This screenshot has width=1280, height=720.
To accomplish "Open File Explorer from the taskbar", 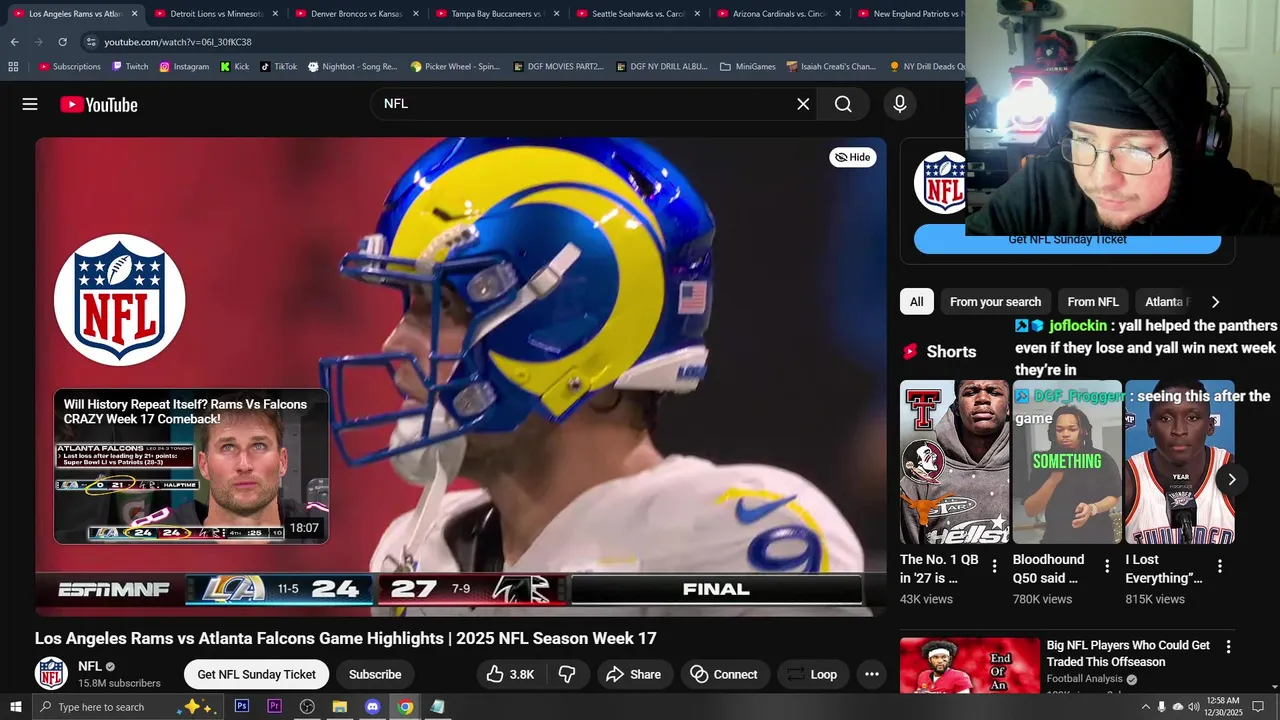I will 339,707.
